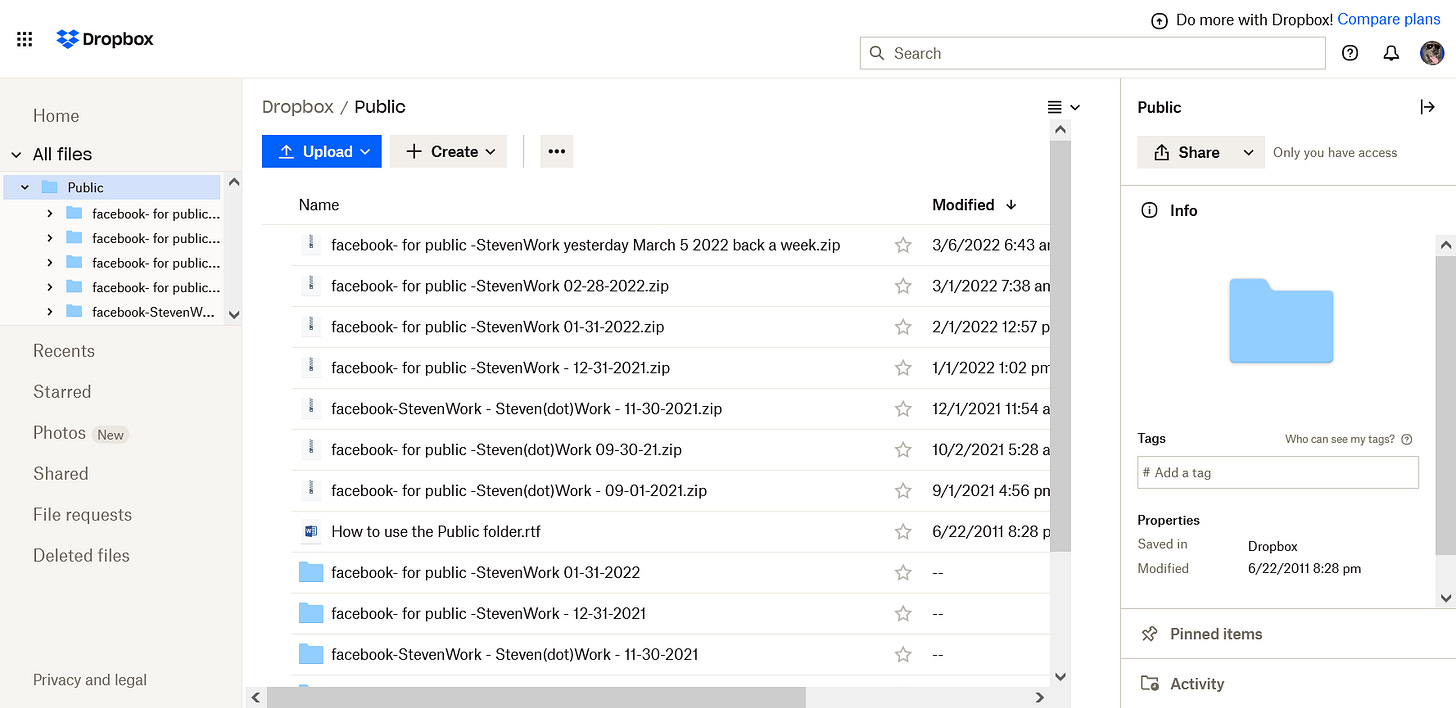
Task: Click the file list vertical scrollbar
Action: pos(1061,345)
